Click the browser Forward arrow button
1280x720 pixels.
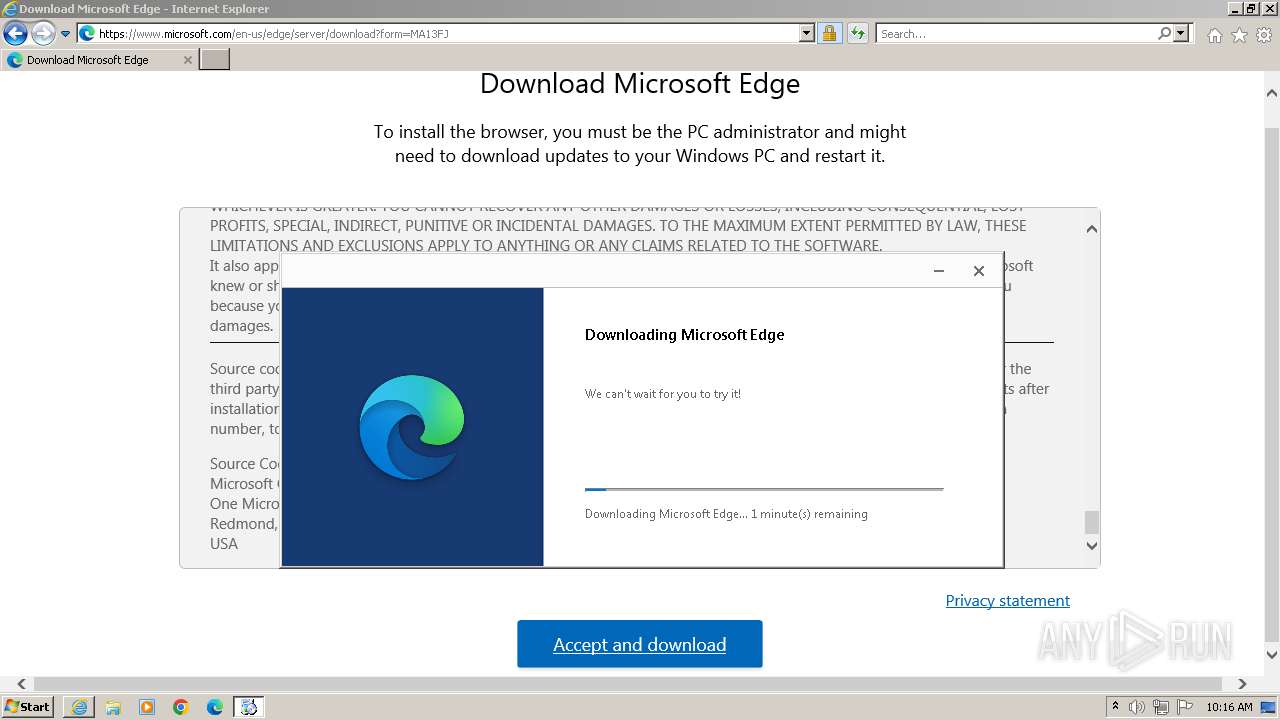(x=43, y=33)
